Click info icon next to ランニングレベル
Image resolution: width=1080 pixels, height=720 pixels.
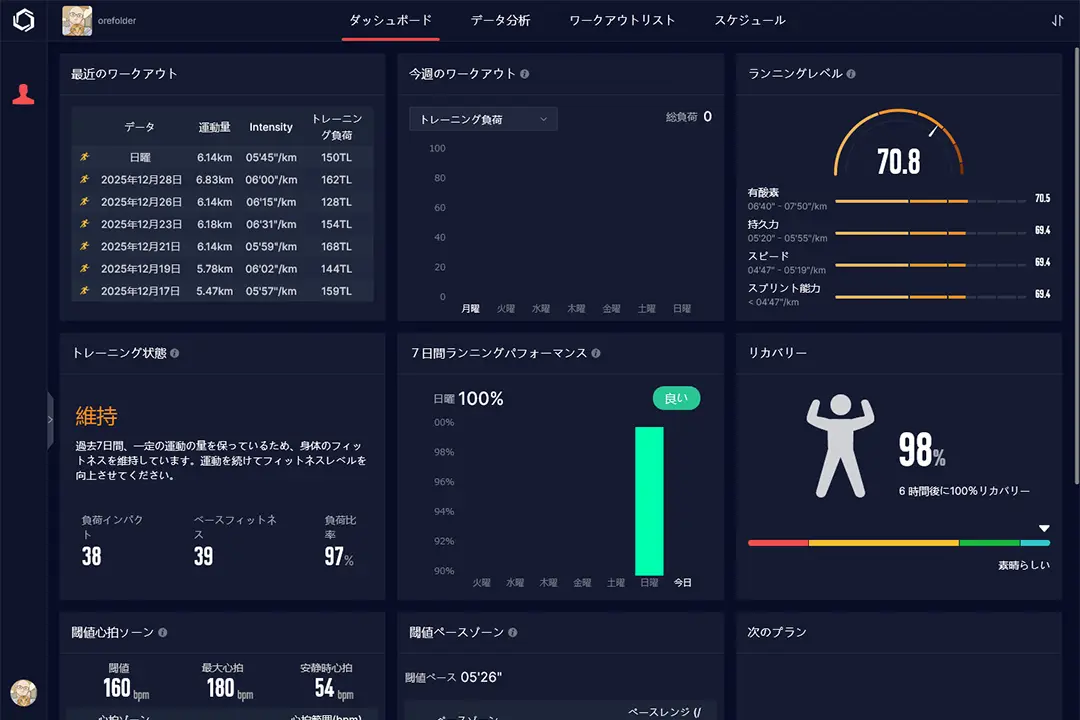[851, 74]
